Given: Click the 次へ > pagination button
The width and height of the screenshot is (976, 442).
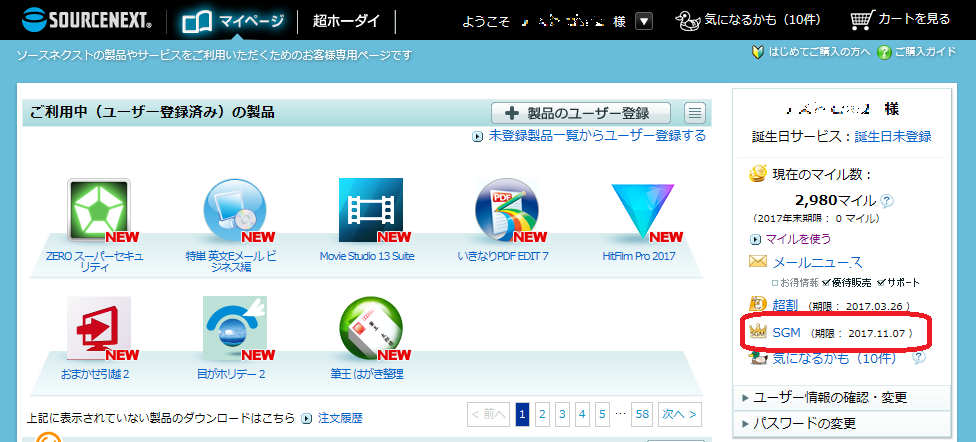Looking at the screenshot, I should coord(679,414).
